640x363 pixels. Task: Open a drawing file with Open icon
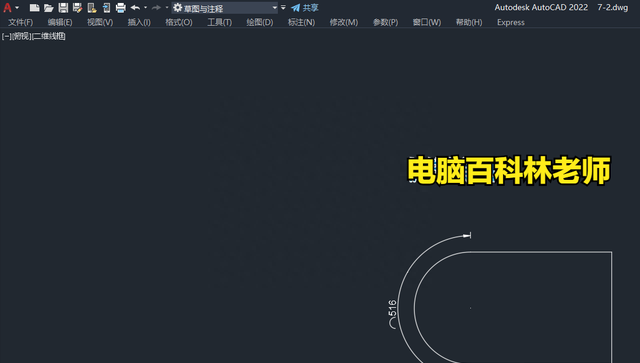coord(49,7)
